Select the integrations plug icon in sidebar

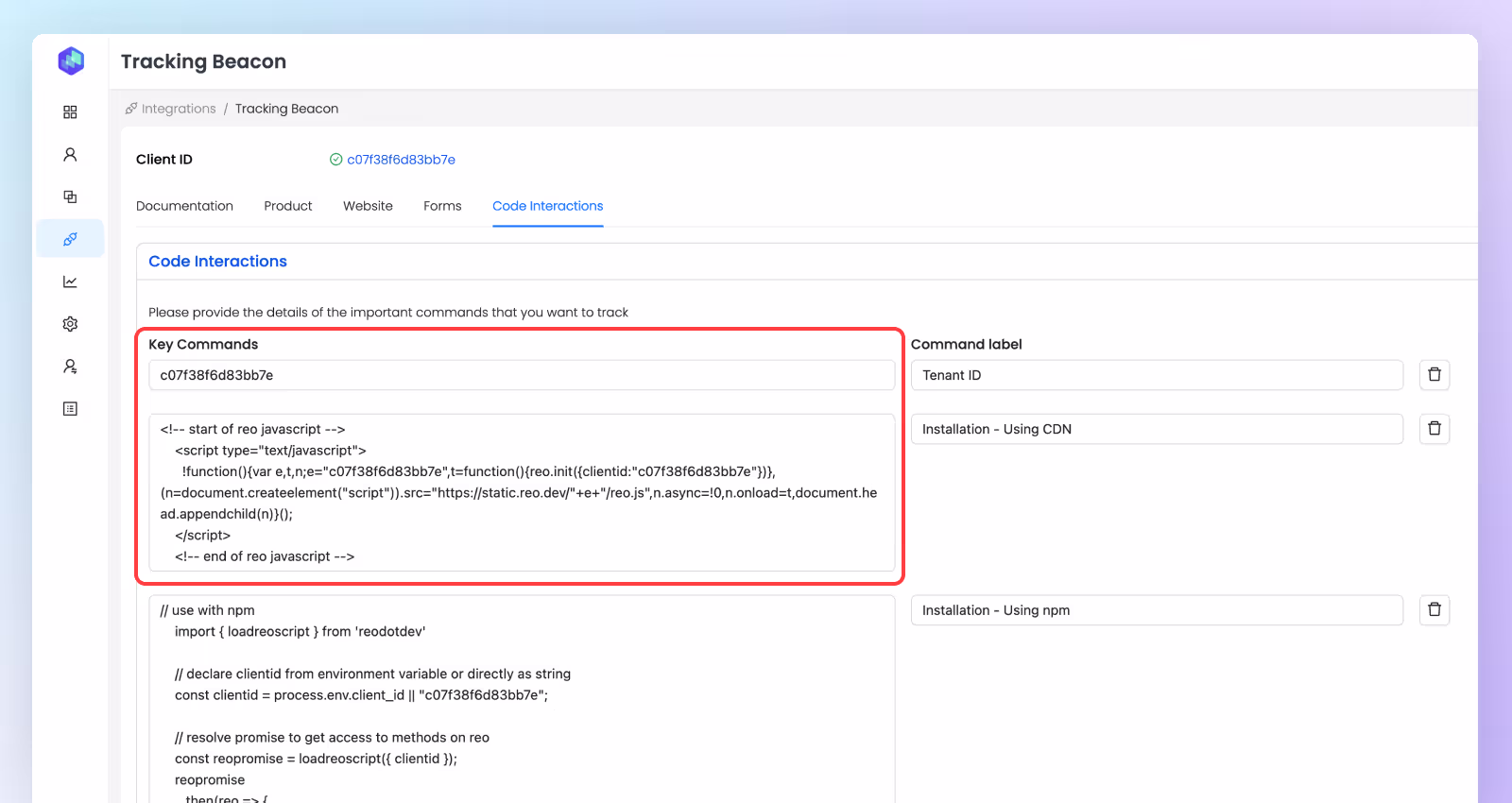70,239
